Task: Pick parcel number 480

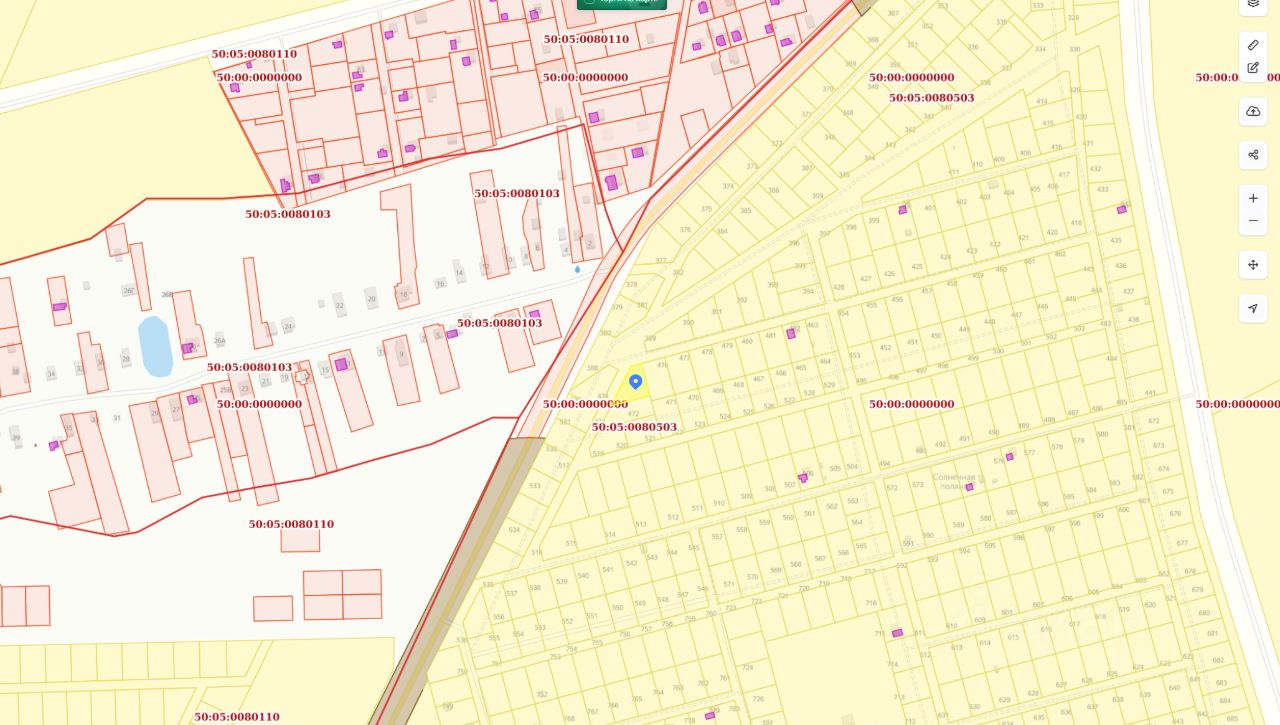Action: tap(749, 340)
